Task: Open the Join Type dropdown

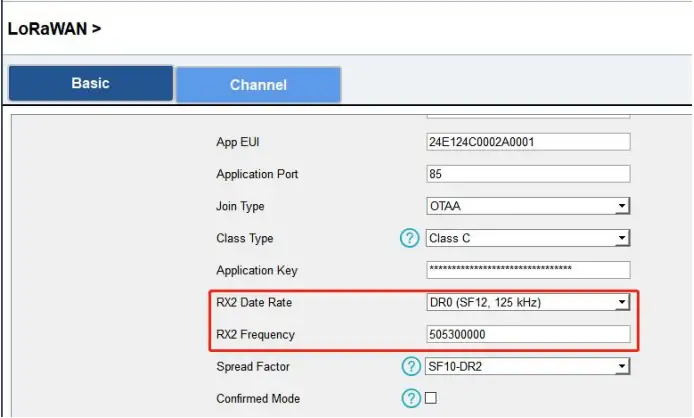Action: coord(528,206)
